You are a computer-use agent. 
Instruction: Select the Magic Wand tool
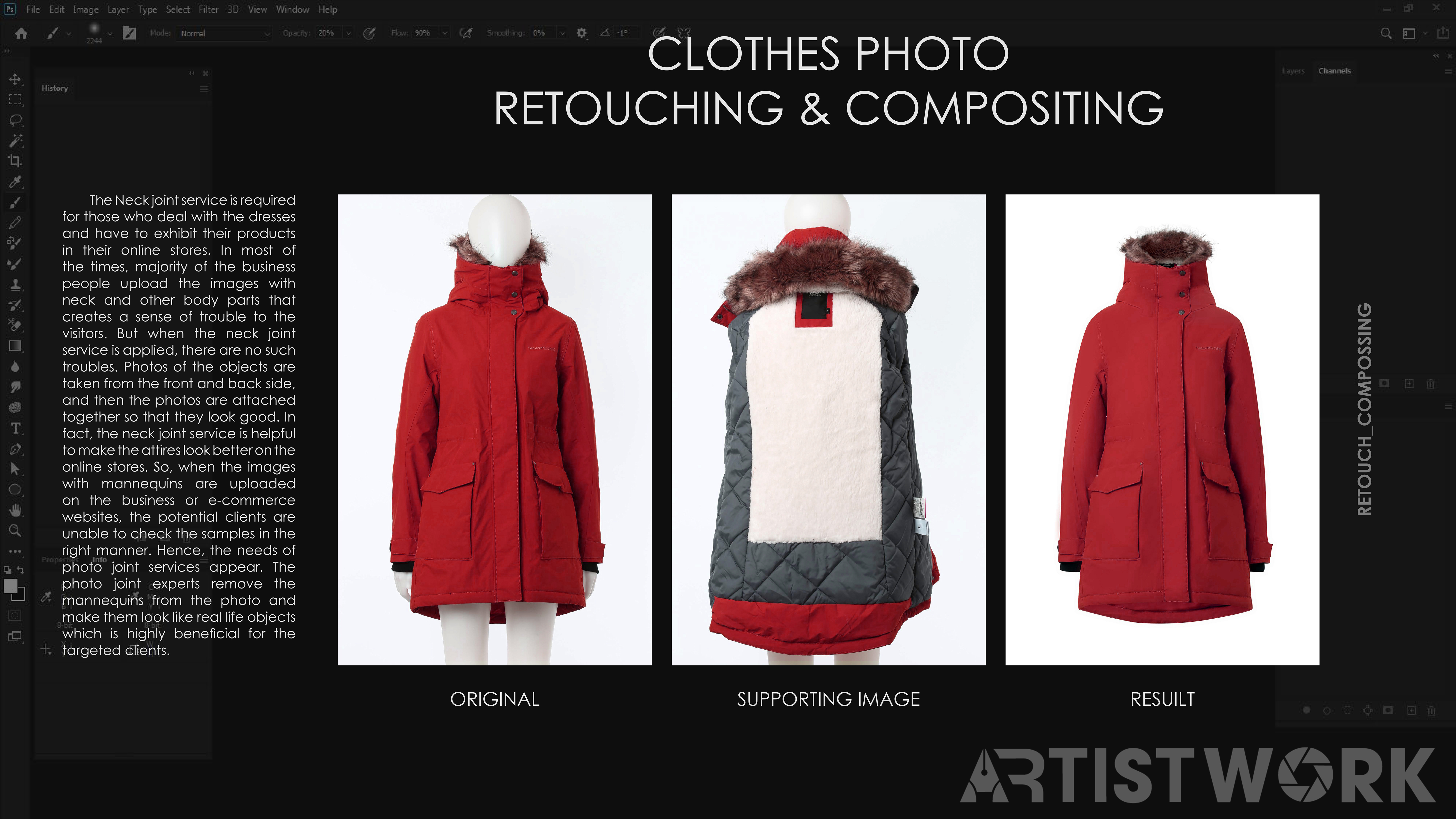15,140
